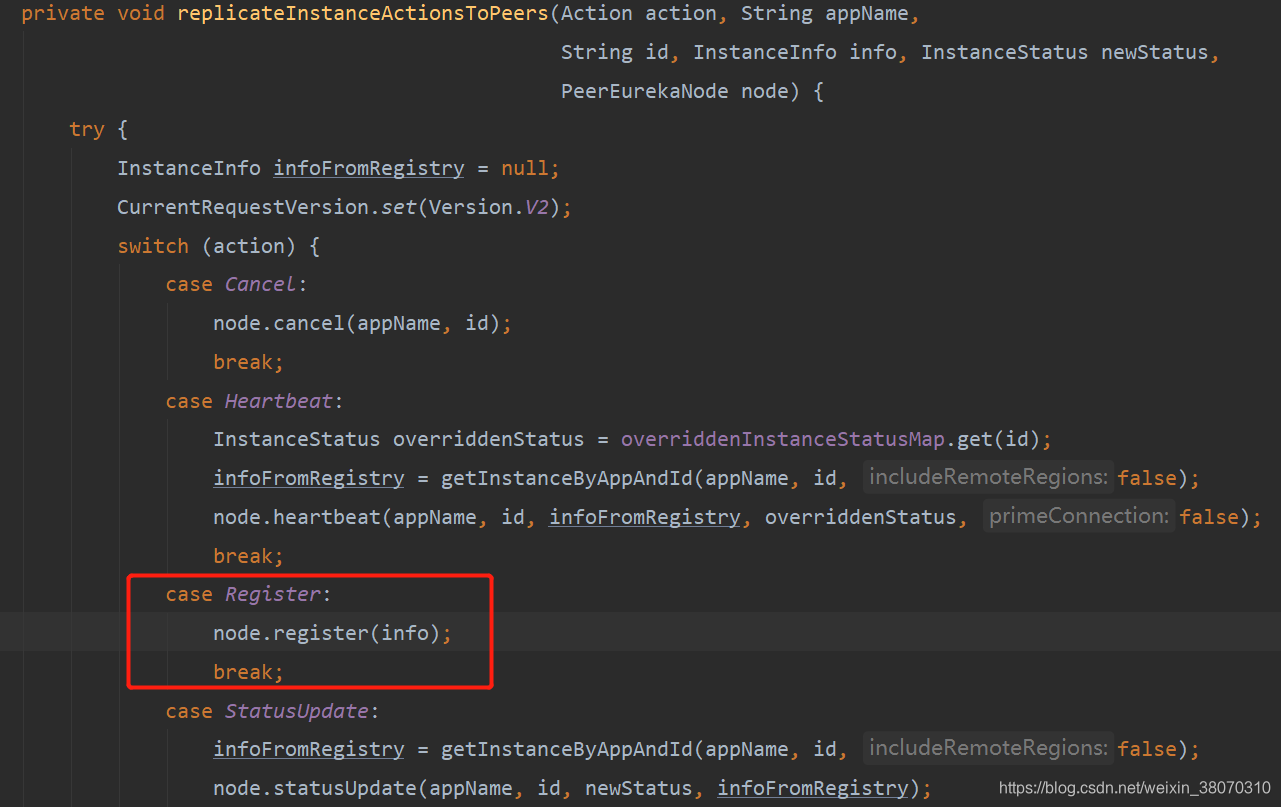
Task: Click 'includeRemoteRegions:' hint in StatusUpdate case
Action: tap(989, 748)
